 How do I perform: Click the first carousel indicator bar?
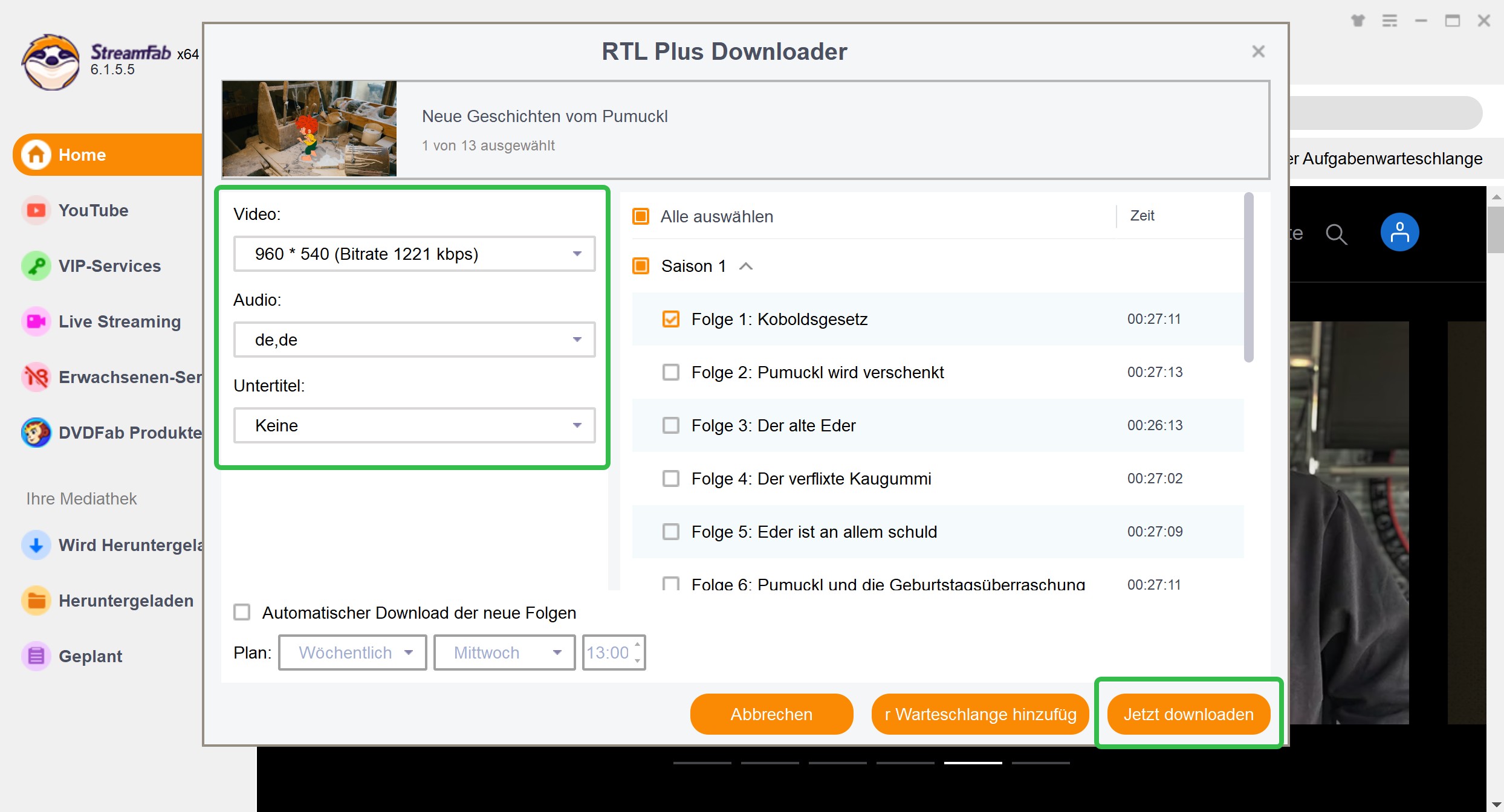point(702,763)
